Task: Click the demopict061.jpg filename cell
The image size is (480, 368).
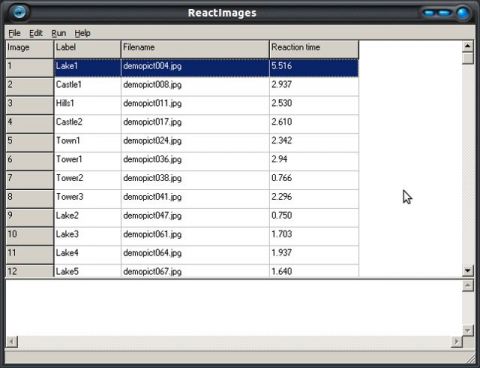Action: tap(195, 236)
